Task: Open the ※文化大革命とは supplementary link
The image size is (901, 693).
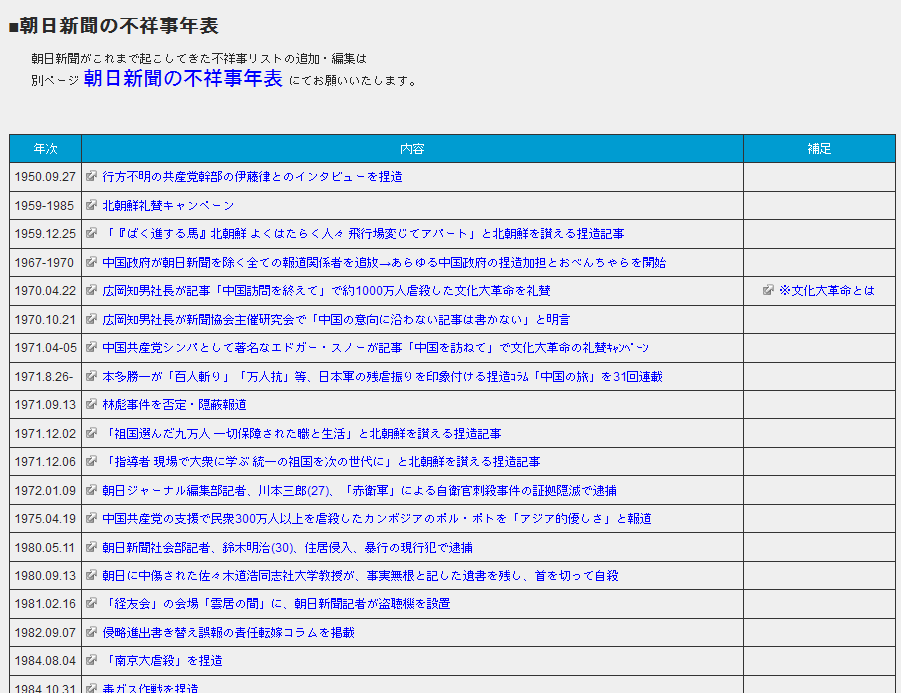Action: [x=827, y=291]
